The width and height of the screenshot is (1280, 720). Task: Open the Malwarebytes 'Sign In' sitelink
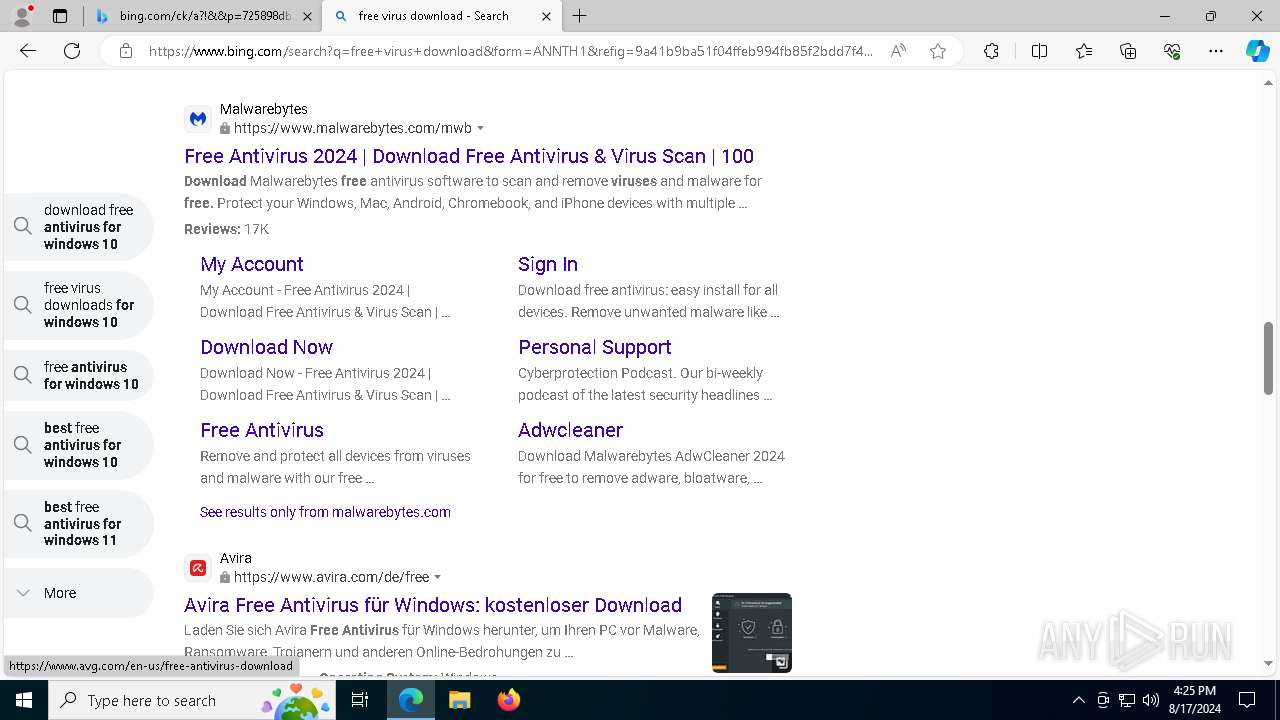click(548, 264)
